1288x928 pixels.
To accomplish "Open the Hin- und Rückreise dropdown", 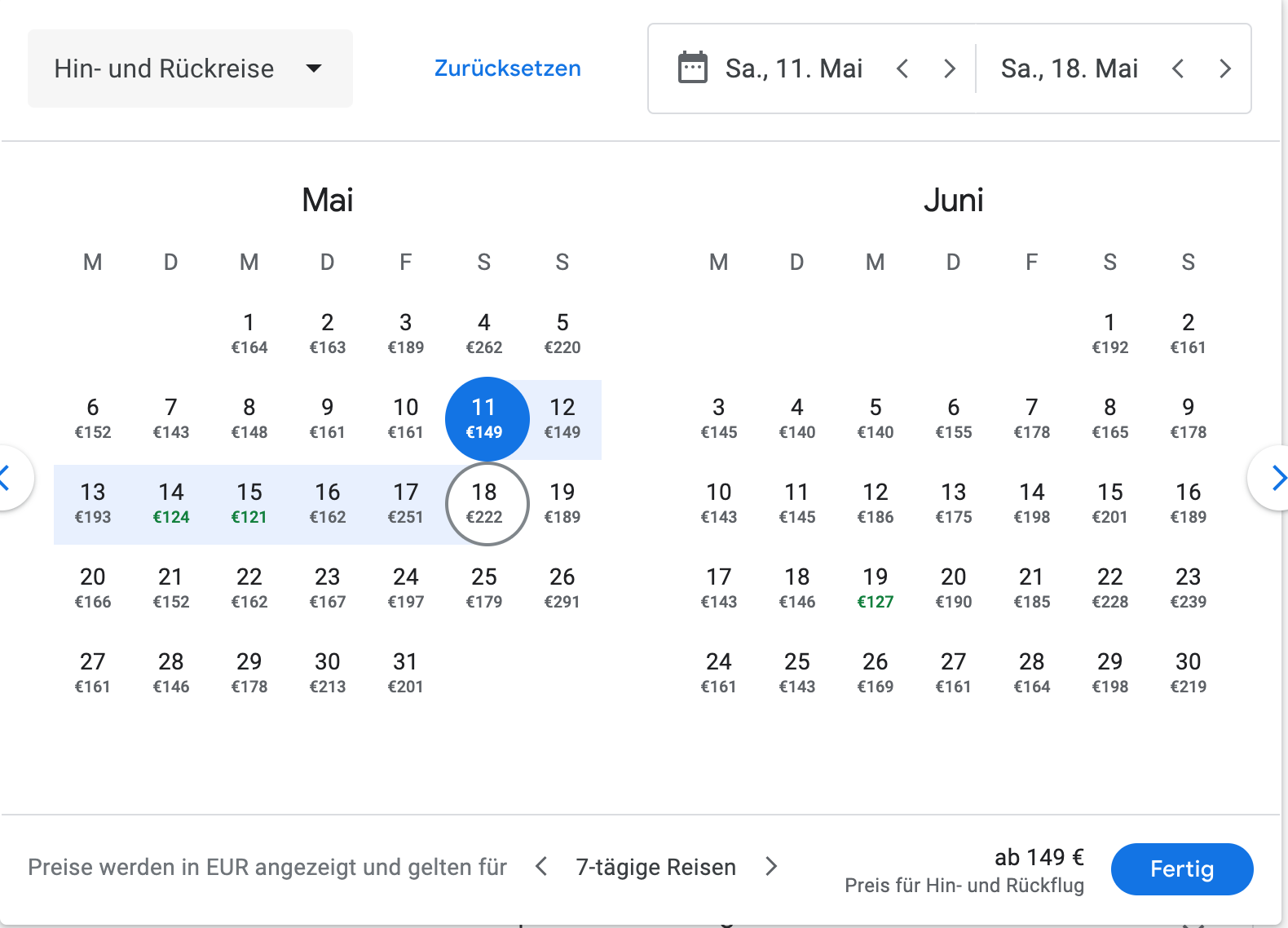I will tap(190, 68).
